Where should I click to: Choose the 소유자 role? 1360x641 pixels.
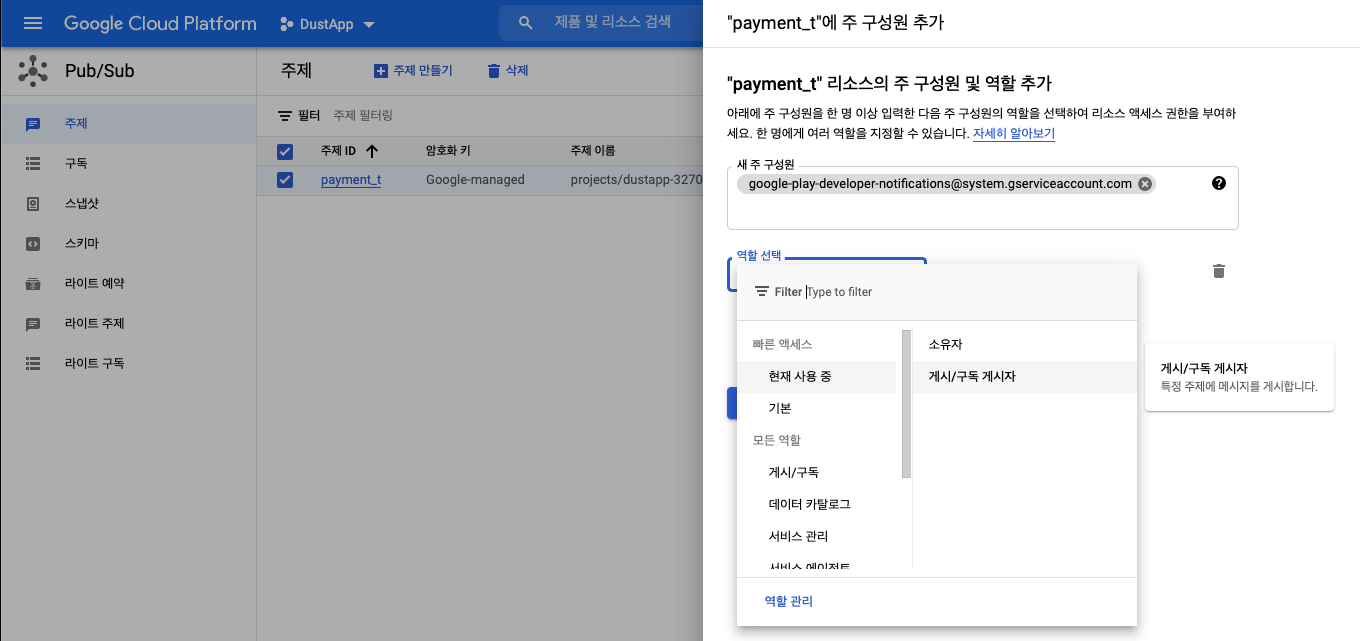click(1025, 344)
